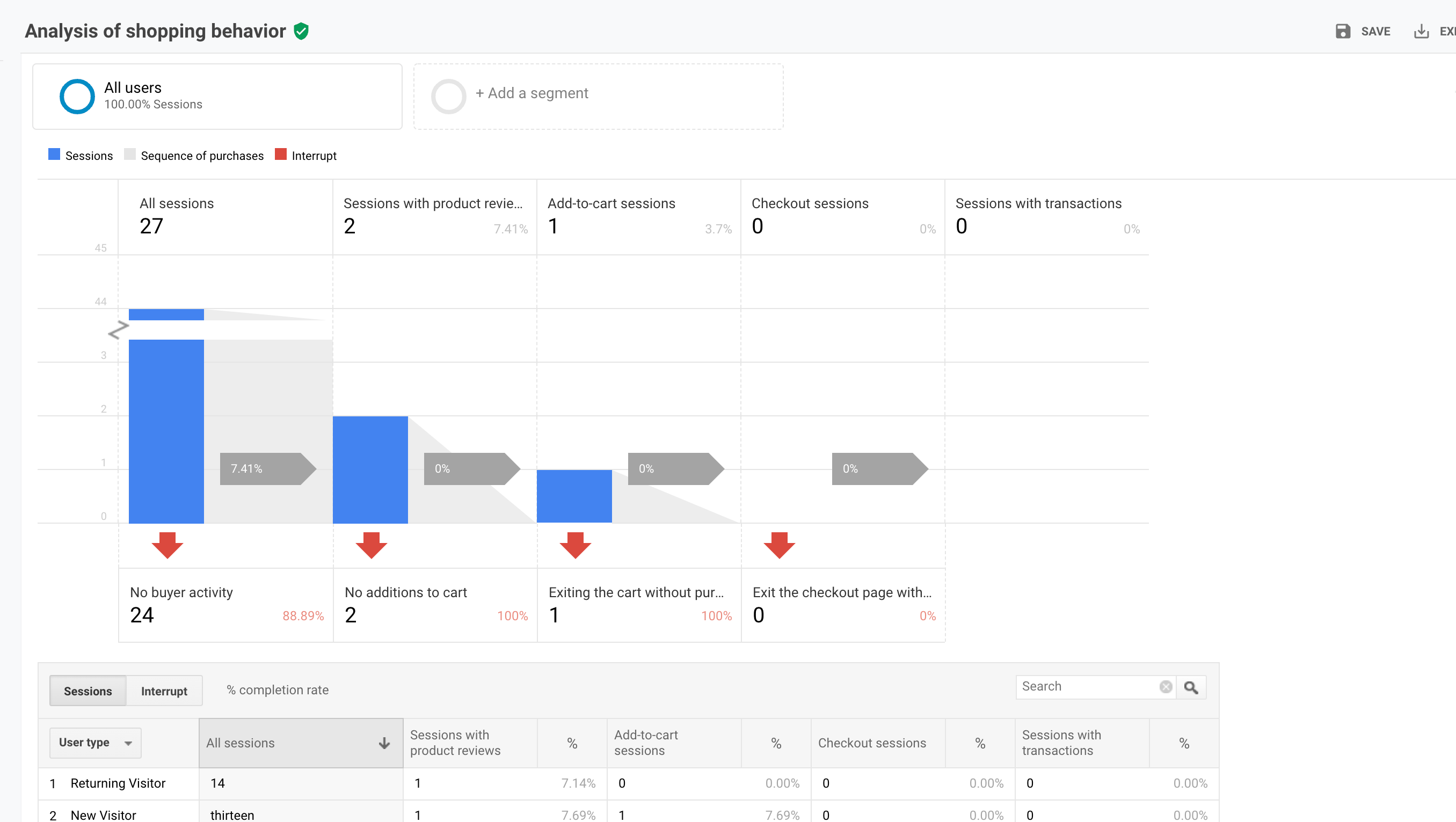
Task: Open the User type dropdown
Action: coord(95,743)
